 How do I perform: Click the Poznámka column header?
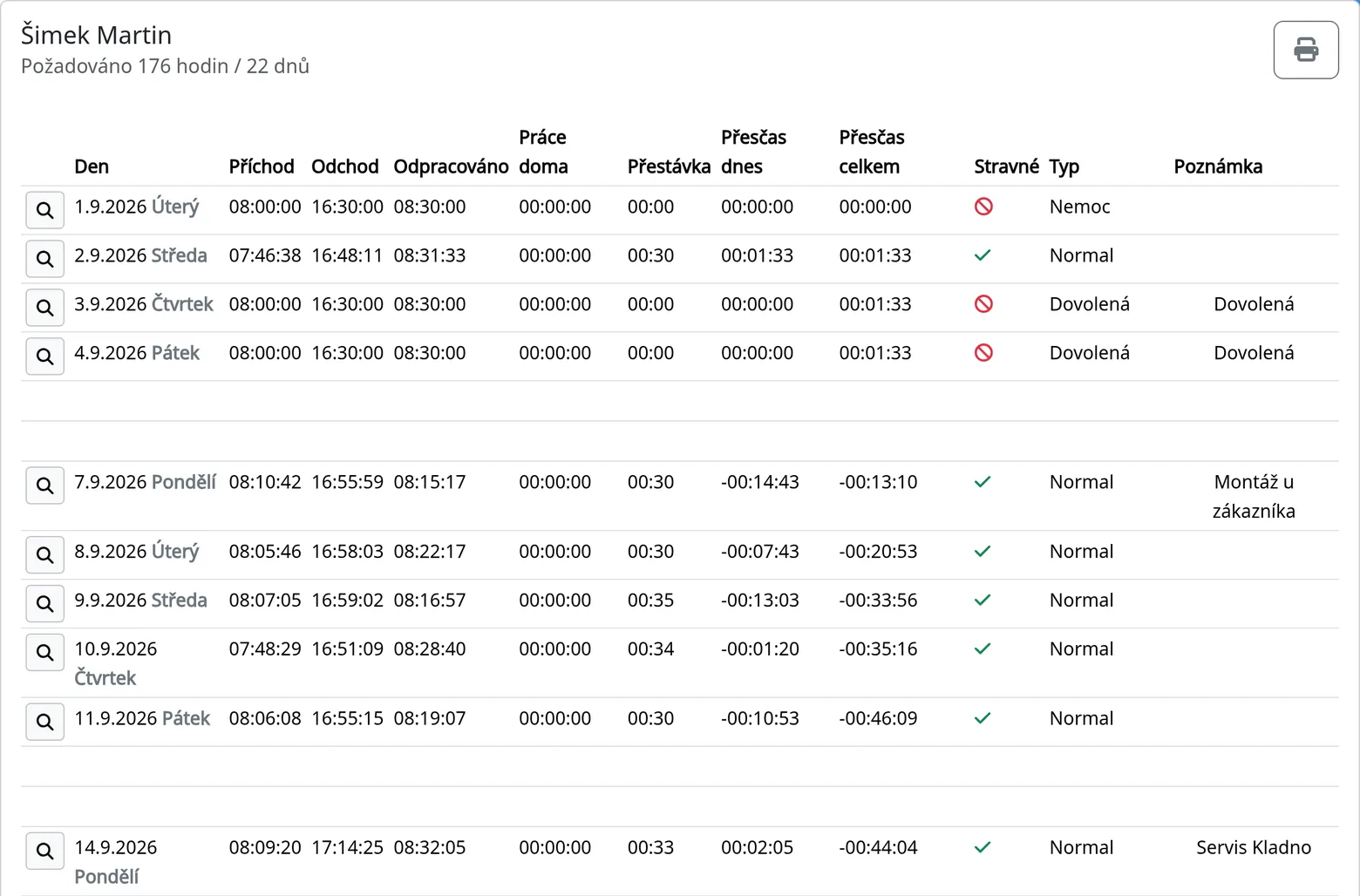coord(1218,166)
